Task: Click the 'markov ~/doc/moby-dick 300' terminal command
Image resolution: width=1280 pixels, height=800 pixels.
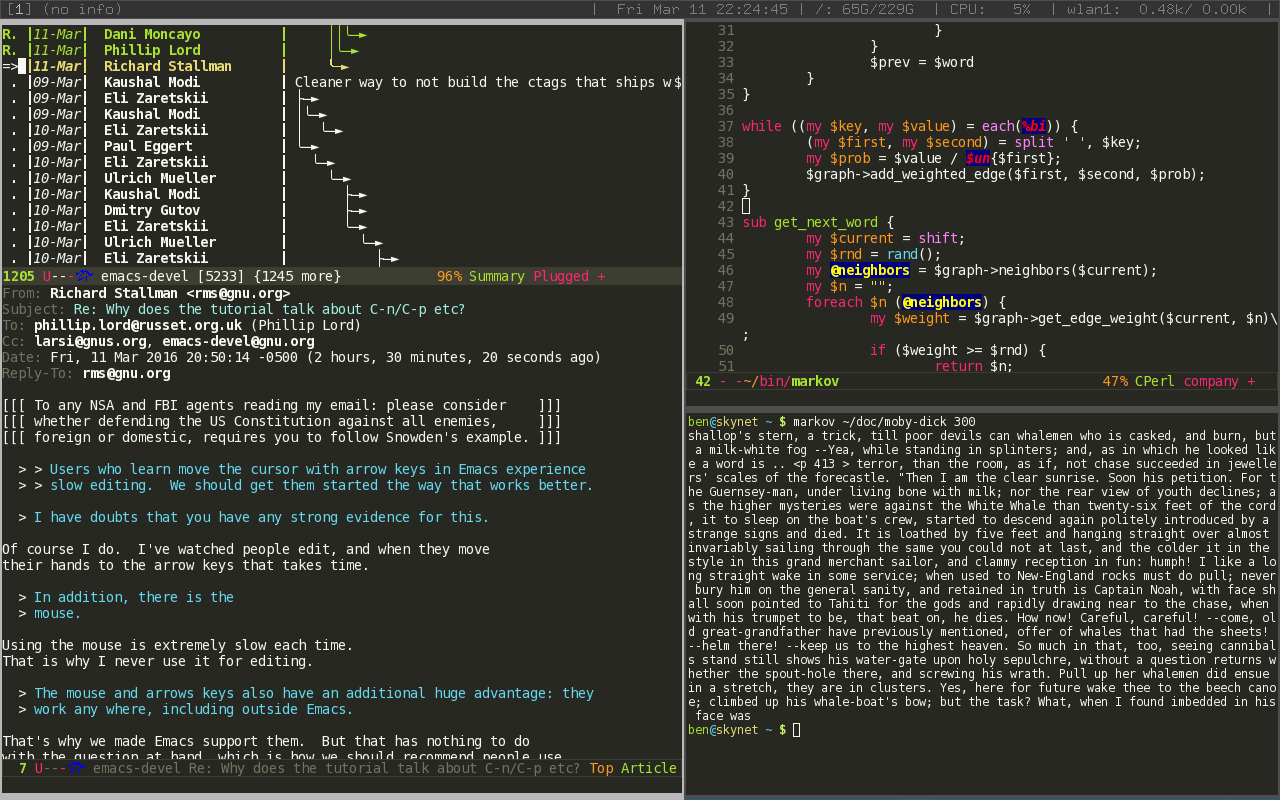Action: 884,421
